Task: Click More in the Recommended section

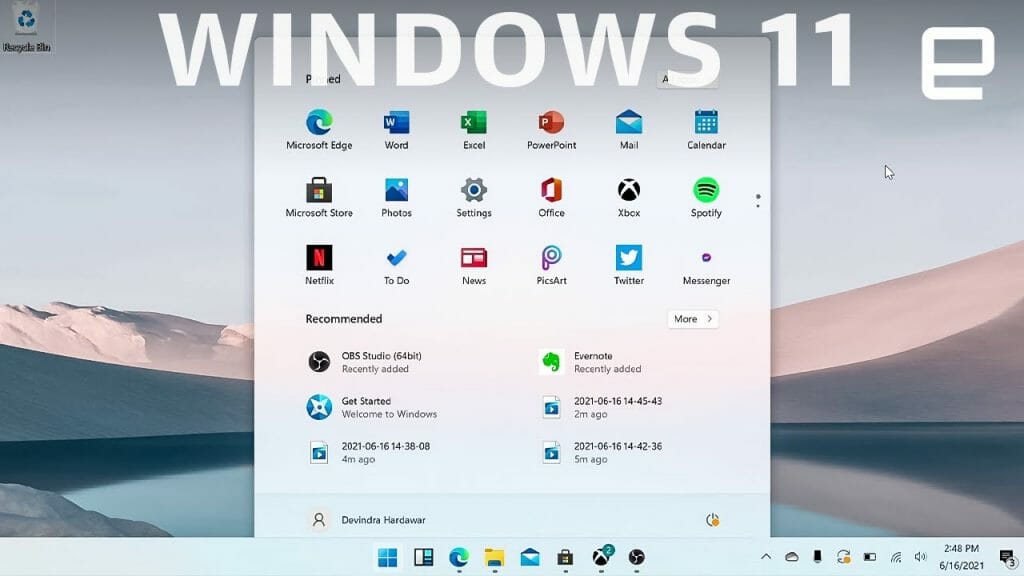Action: point(693,319)
